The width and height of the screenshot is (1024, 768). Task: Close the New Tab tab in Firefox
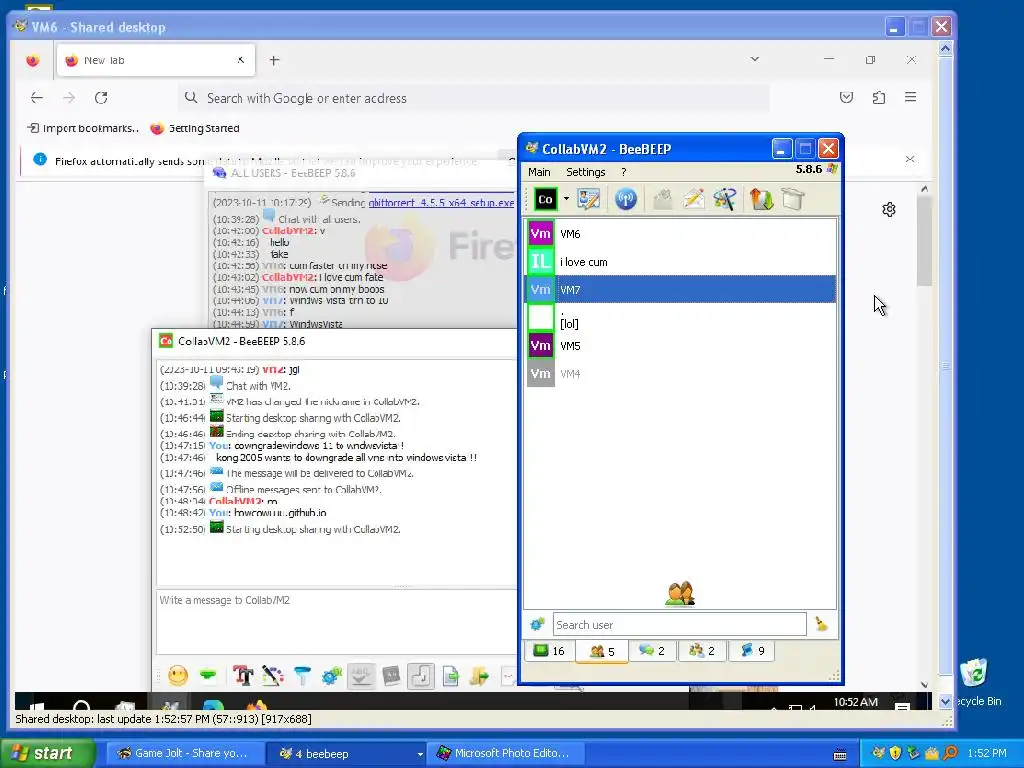tap(241, 60)
